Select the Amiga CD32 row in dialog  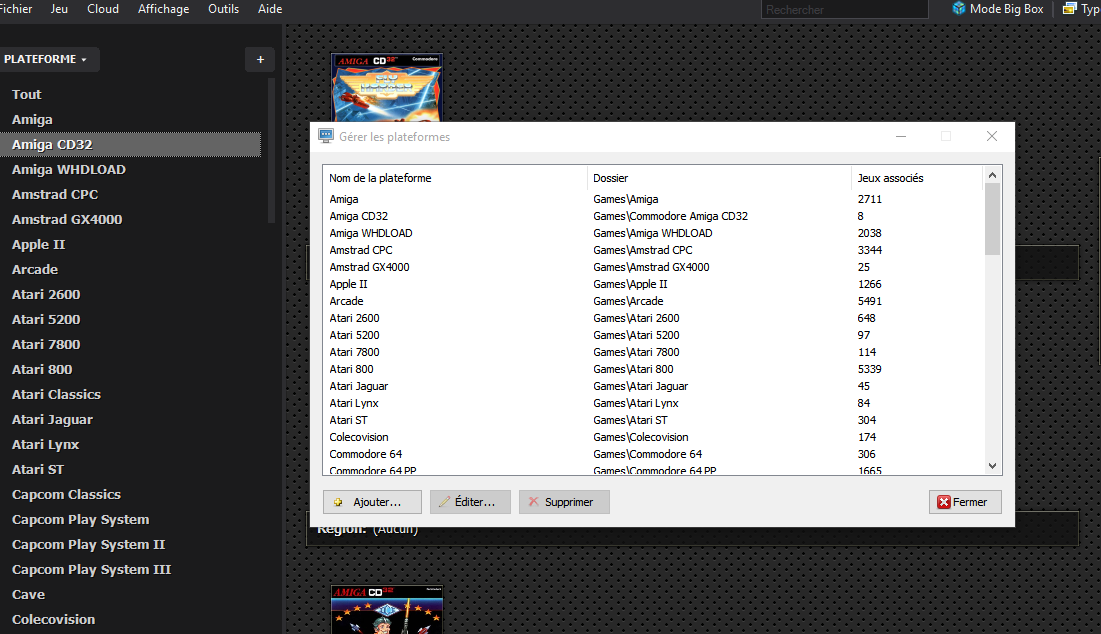[653, 216]
